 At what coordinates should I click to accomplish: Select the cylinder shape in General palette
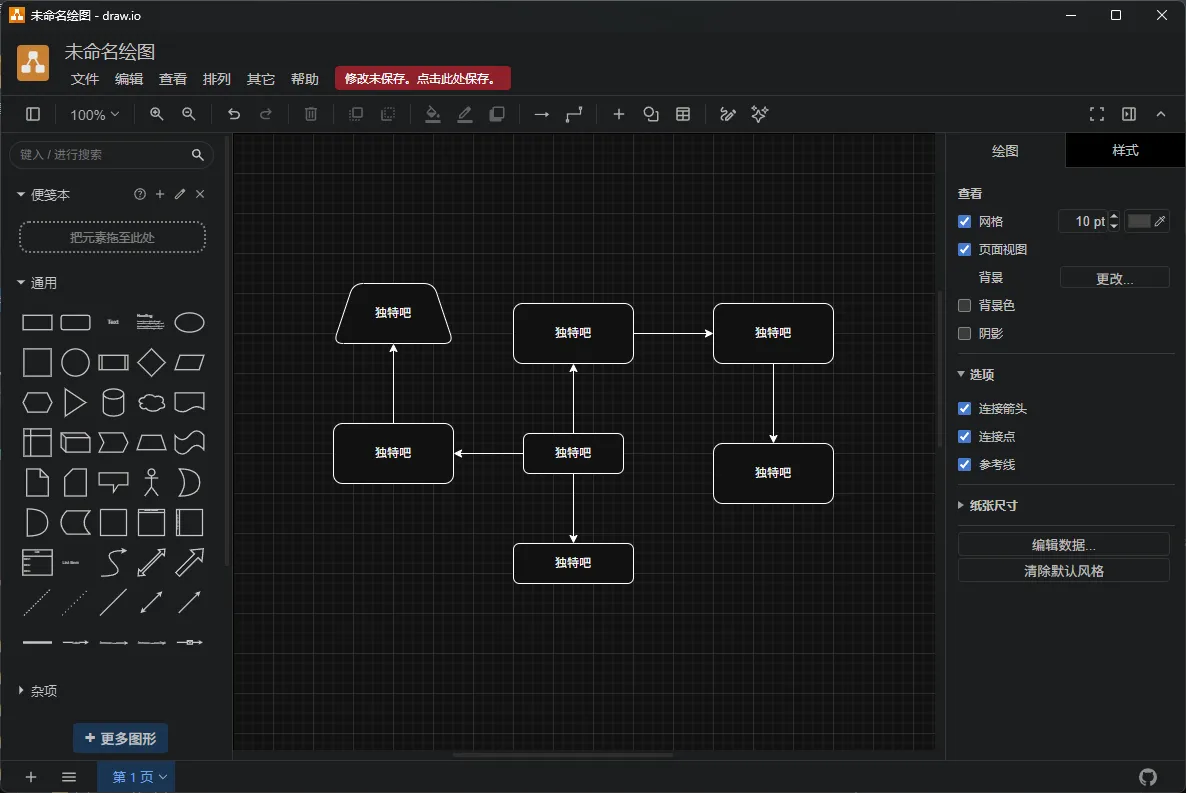click(x=113, y=403)
